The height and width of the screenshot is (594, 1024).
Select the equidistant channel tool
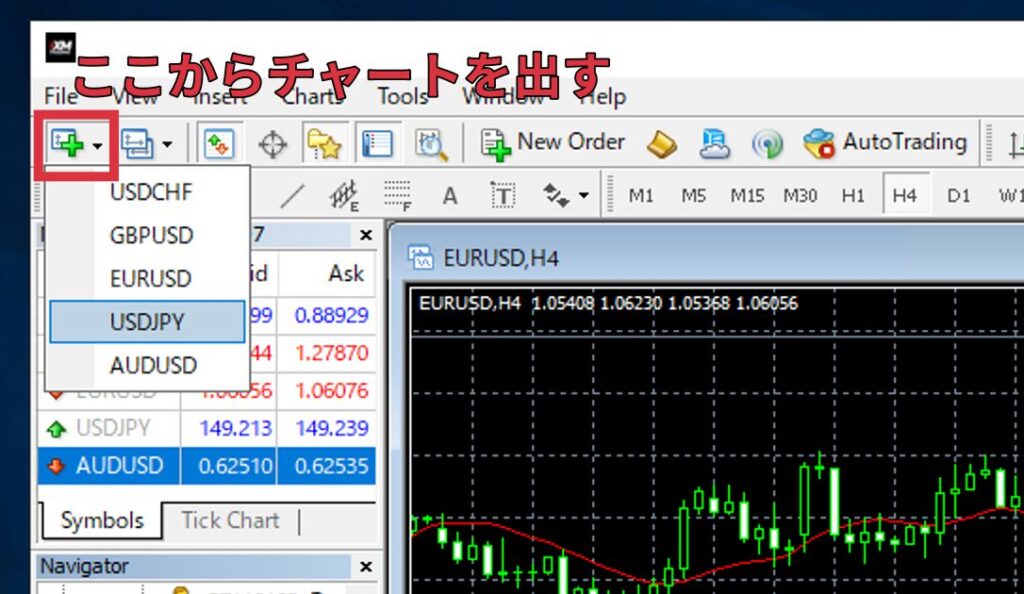point(344,196)
